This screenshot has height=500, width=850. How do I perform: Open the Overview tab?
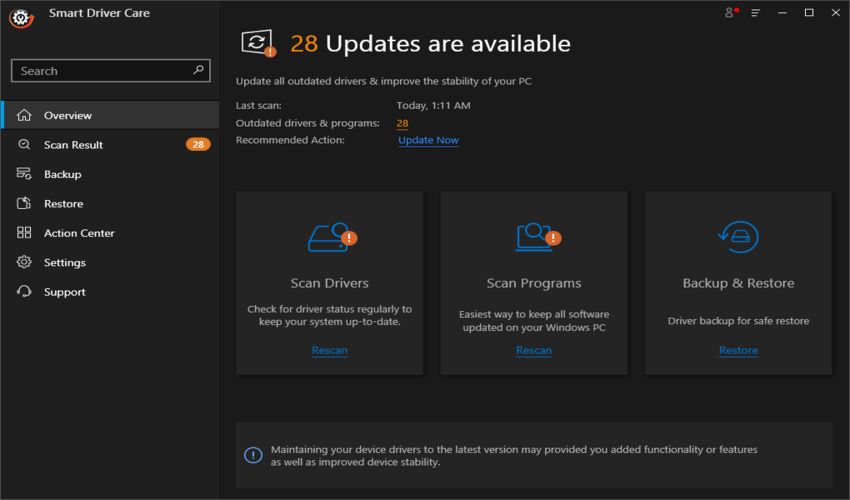(111, 115)
